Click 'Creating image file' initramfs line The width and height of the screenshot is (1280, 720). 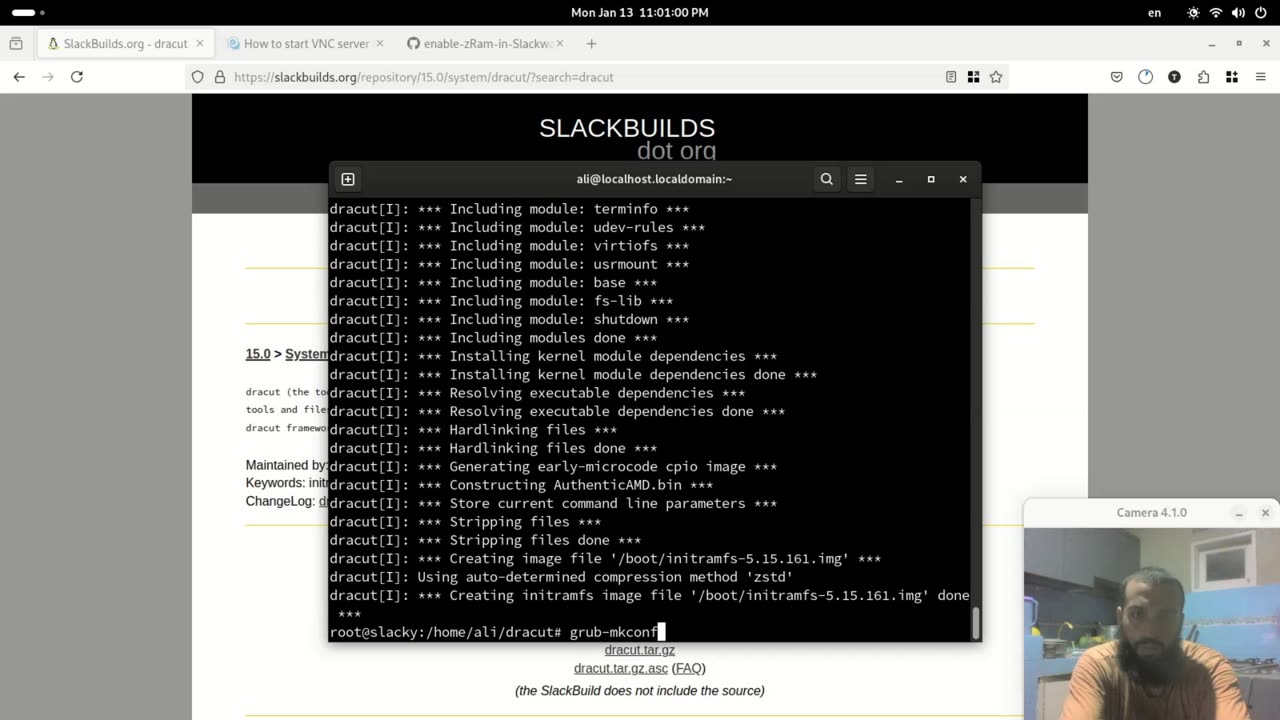[605, 559]
